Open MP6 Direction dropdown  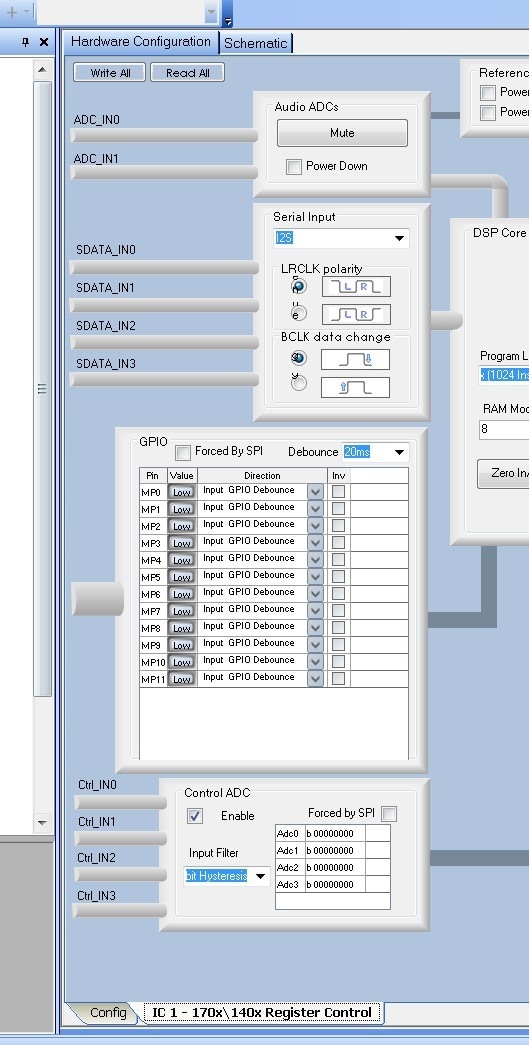click(x=315, y=594)
